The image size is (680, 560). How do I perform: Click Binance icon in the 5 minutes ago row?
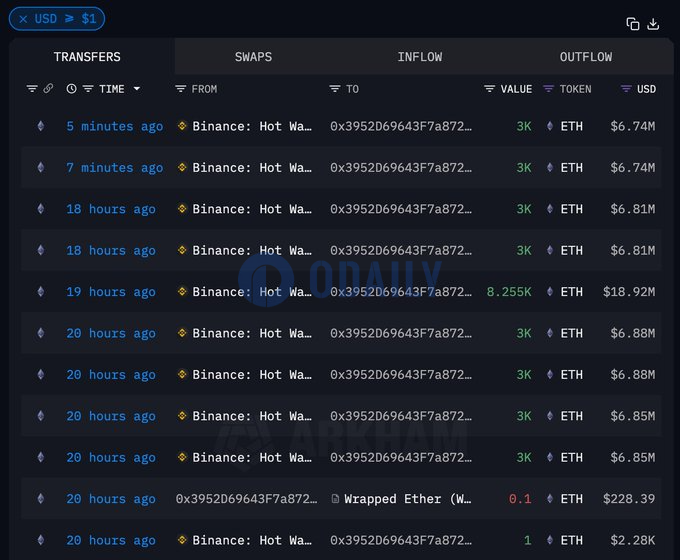point(182,126)
